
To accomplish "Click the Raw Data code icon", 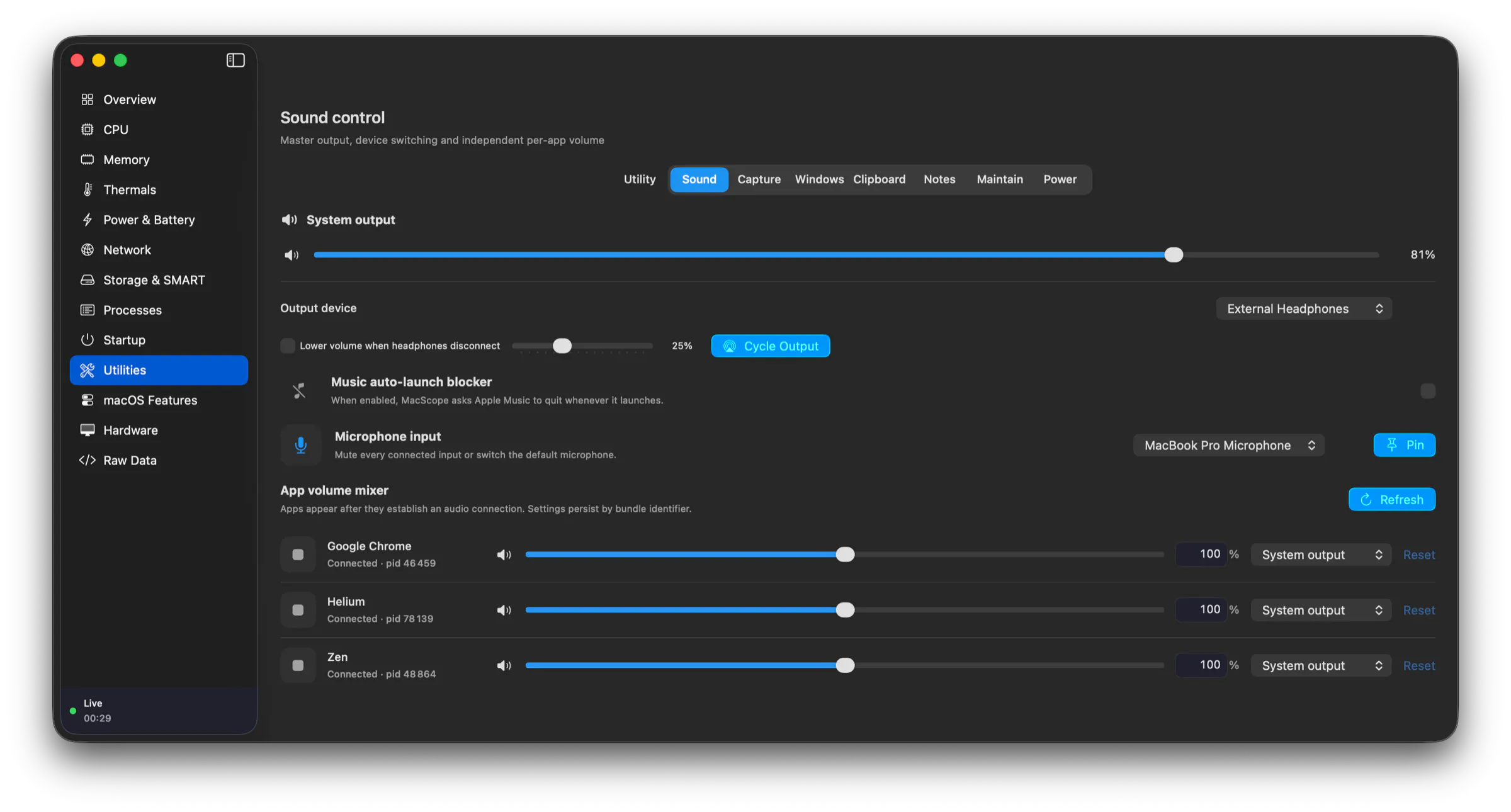I will (x=88, y=460).
